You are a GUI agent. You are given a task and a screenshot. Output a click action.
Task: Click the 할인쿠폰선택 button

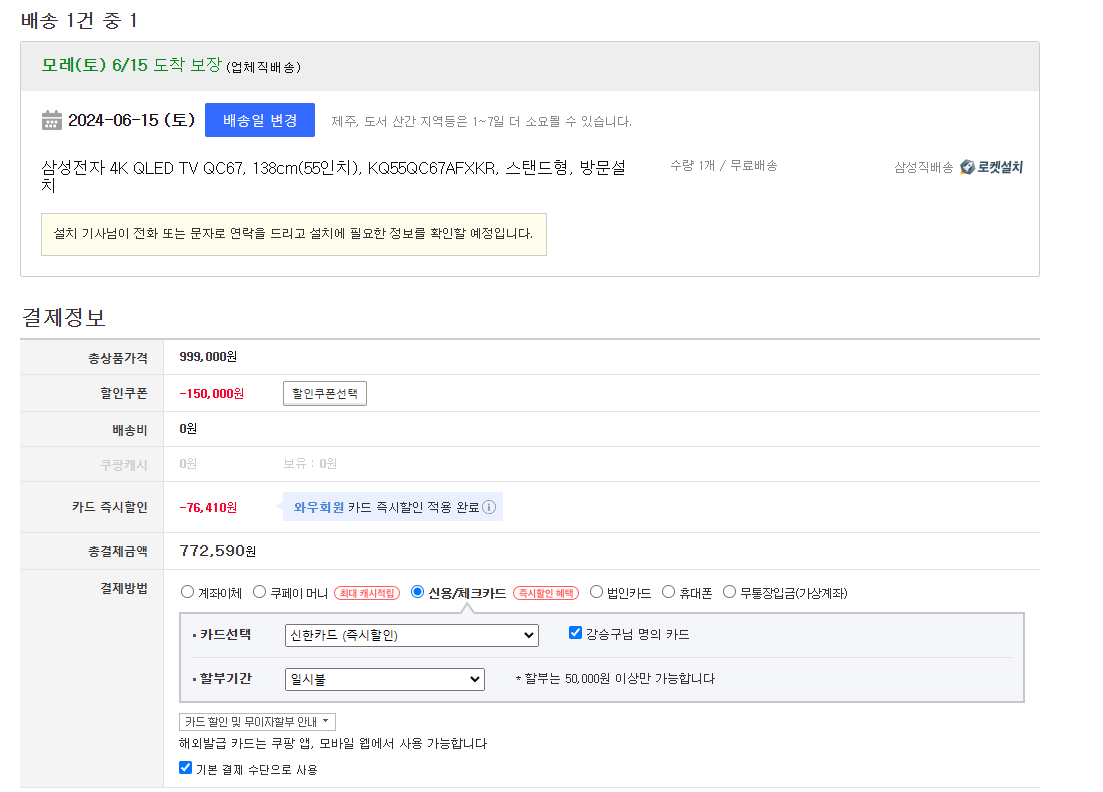click(325, 393)
